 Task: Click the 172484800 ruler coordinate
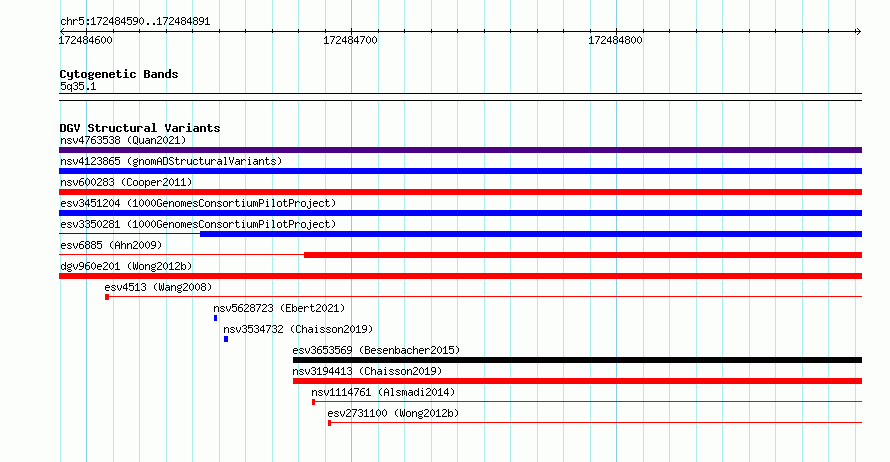click(x=615, y=40)
